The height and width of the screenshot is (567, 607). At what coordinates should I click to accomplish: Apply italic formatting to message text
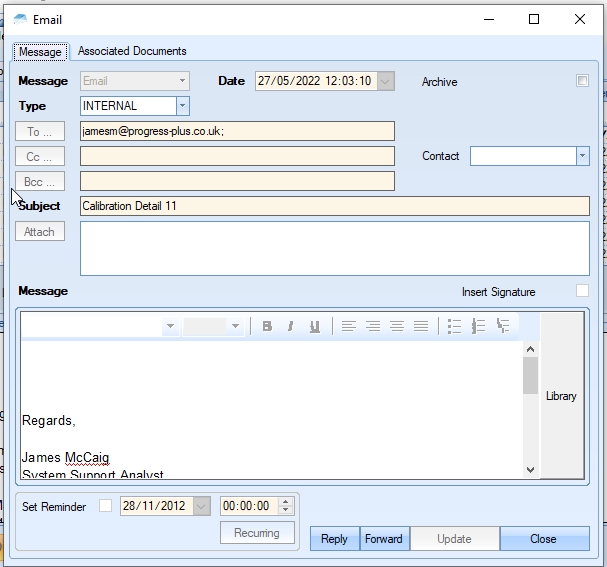pyautogui.click(x=290, y=326)
